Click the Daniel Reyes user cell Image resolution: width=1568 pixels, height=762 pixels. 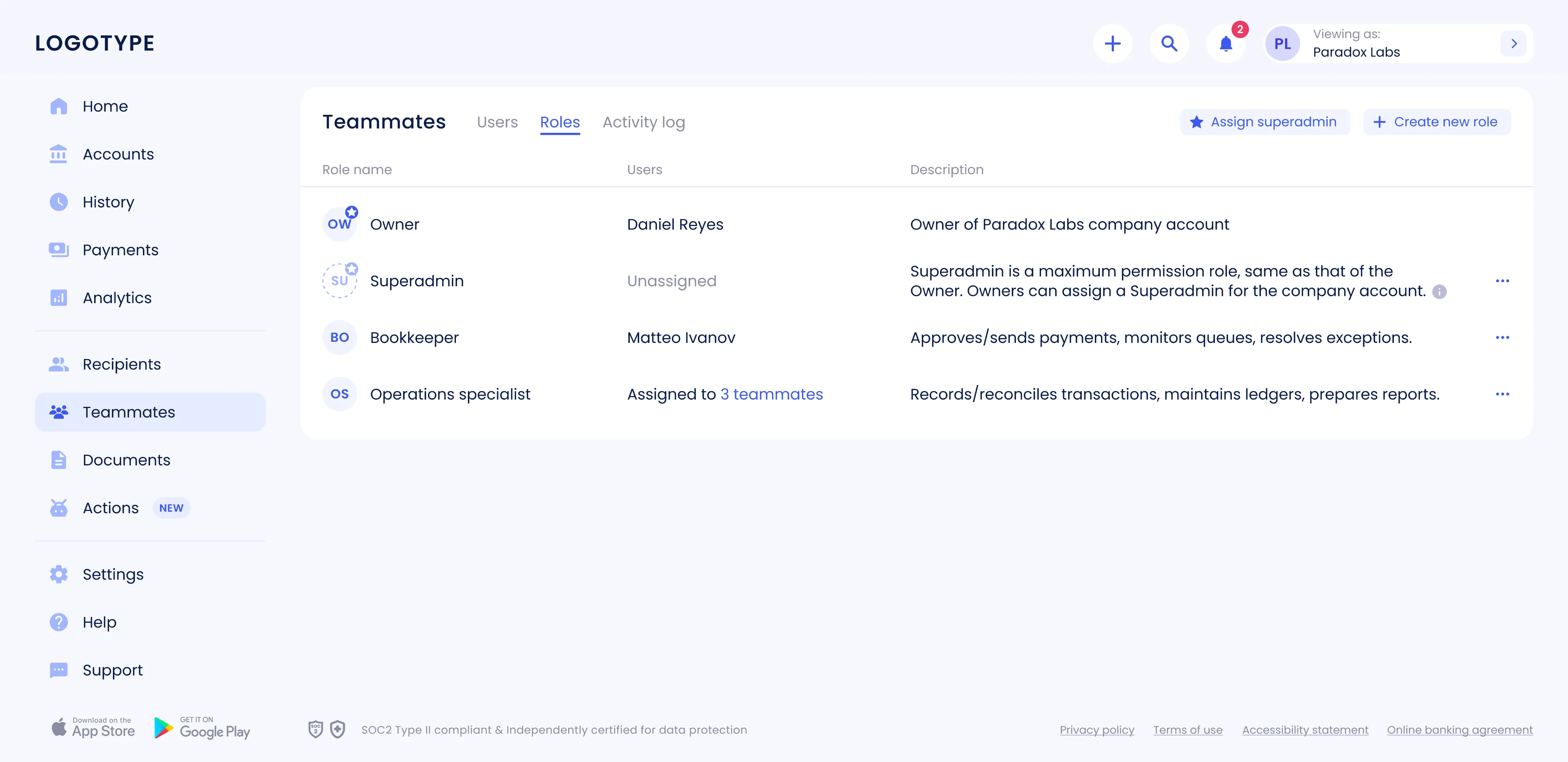tap(675, 225)
